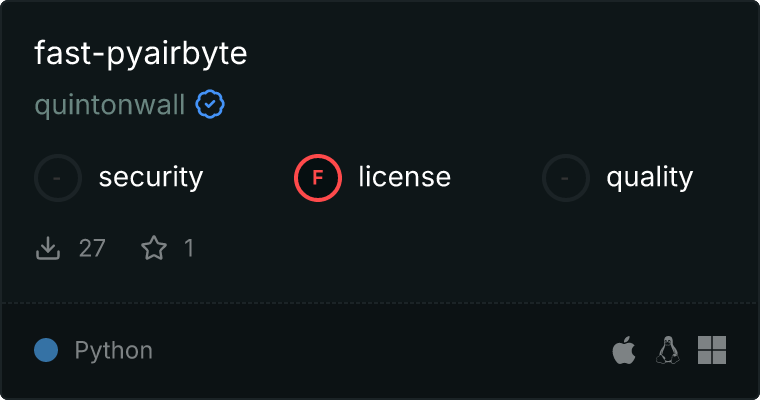The image size is (760, 400).
Task: Click the star icon
Action: tap(153, 248)
